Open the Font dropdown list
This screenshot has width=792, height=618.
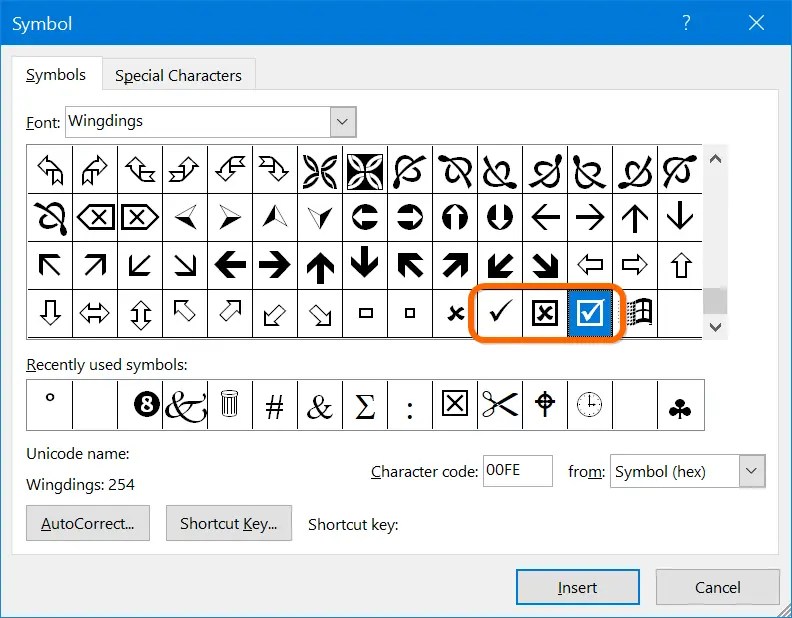point(343,122)
